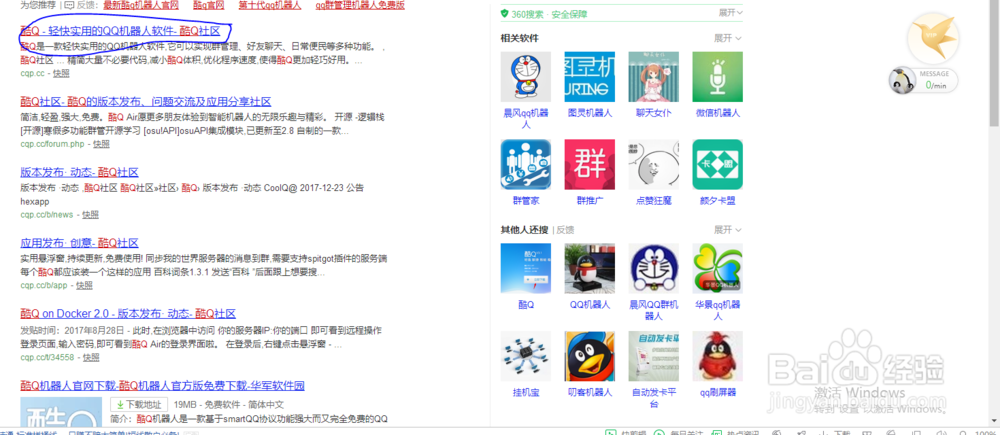The height and width of the screenshot is (435, 1000).
Task: Click suggested search qq群管理机器人免费版
Action: pyautogui.click(x=360, y=5)
